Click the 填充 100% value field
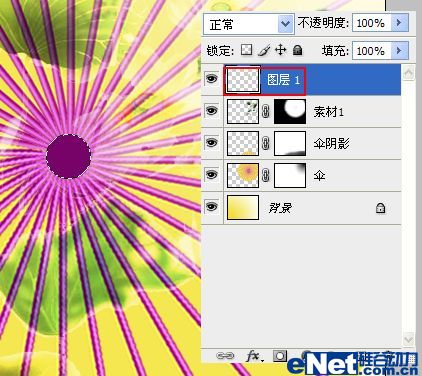 click(x=371, y=51)
